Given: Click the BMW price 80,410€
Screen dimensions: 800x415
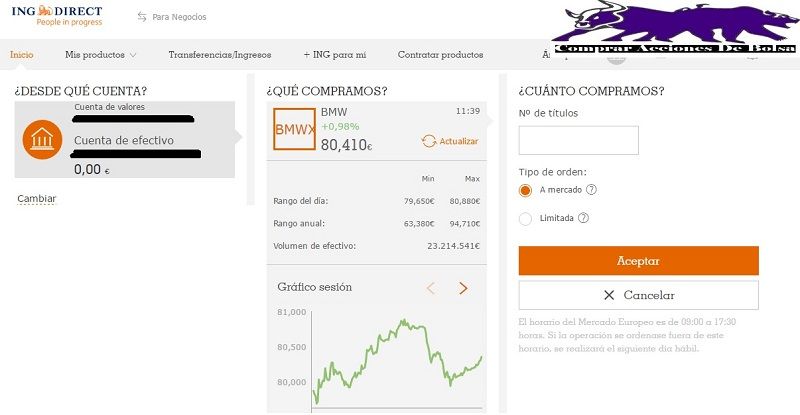Looking at the screenshot, I should coord(346,145).
